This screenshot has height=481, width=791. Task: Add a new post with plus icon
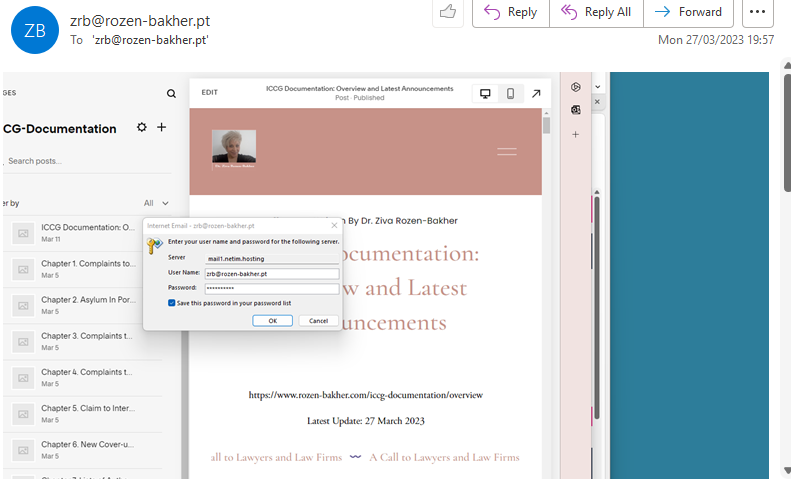(x=161, y=127)
